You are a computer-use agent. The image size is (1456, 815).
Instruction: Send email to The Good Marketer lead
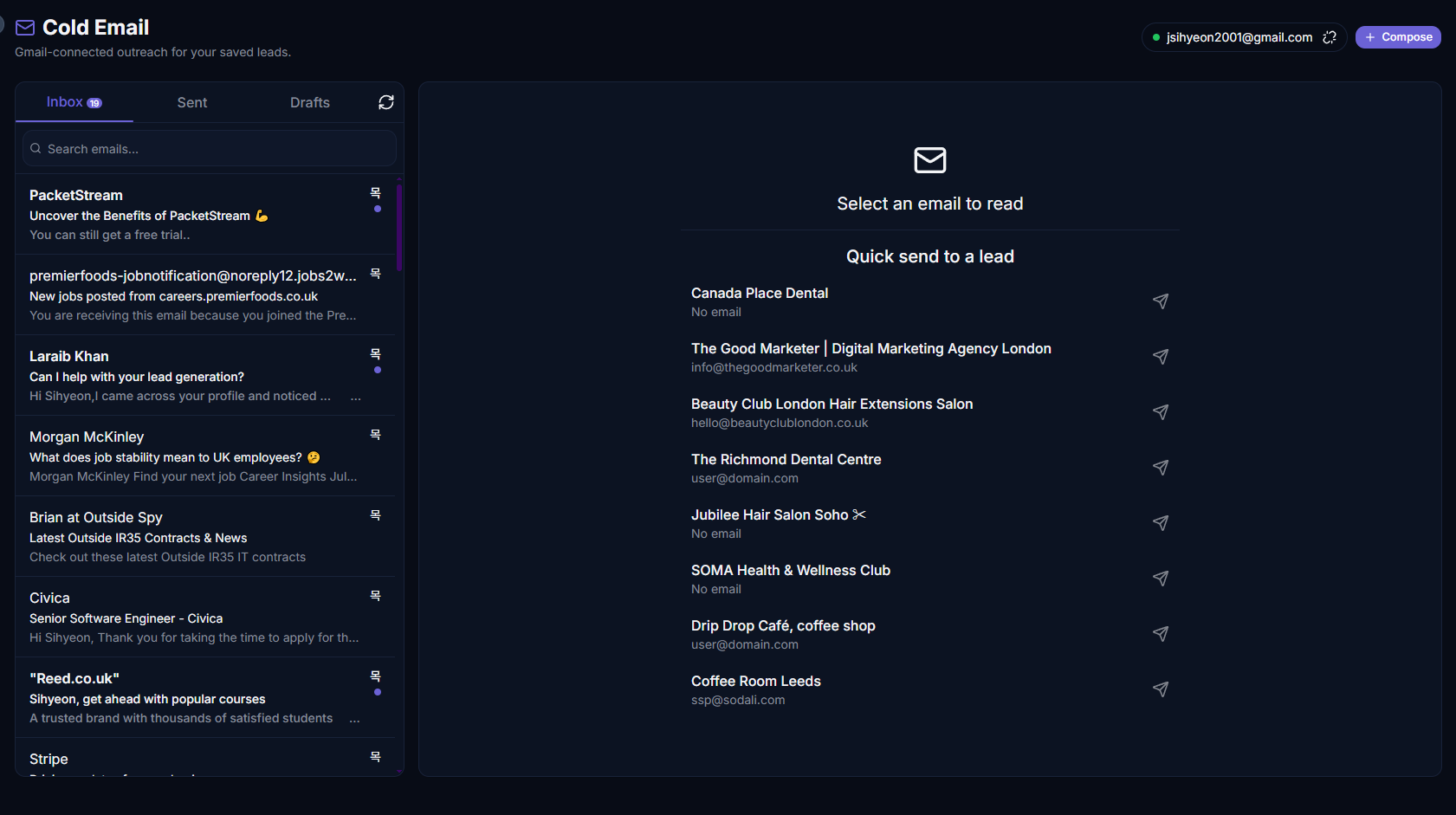click(x=1161, y=357)
